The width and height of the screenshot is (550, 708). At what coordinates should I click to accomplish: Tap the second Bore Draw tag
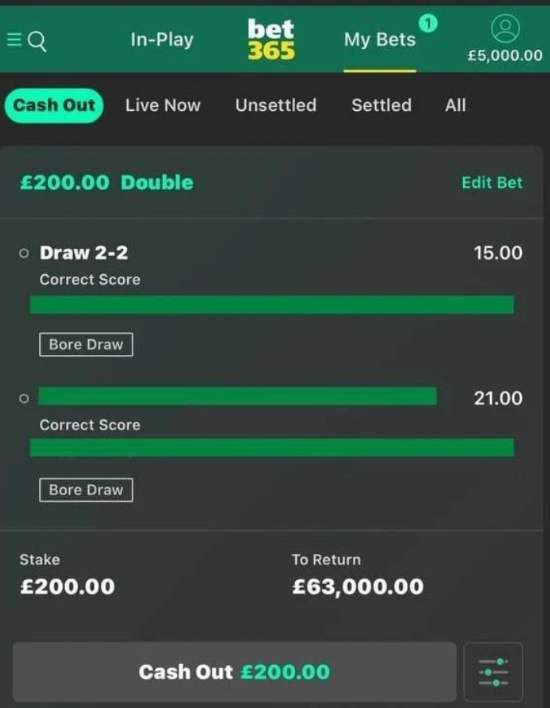pos(86,490)
